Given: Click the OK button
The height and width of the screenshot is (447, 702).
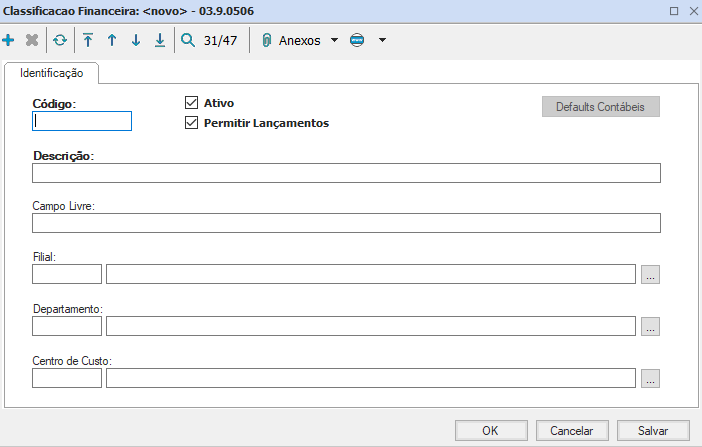Looking at the screenshot, I should pyautogui.click(x=490, y=430).
